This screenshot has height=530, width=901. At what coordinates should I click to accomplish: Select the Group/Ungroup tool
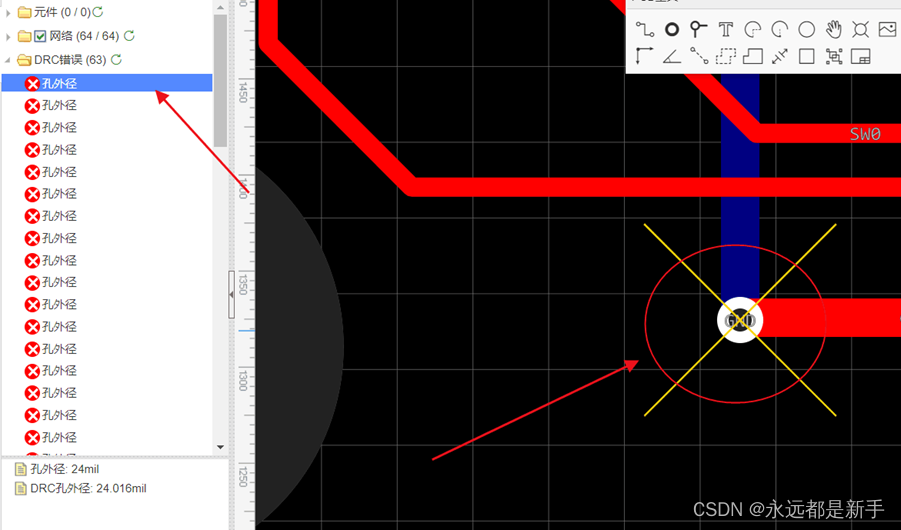click(x=834, y=56)
